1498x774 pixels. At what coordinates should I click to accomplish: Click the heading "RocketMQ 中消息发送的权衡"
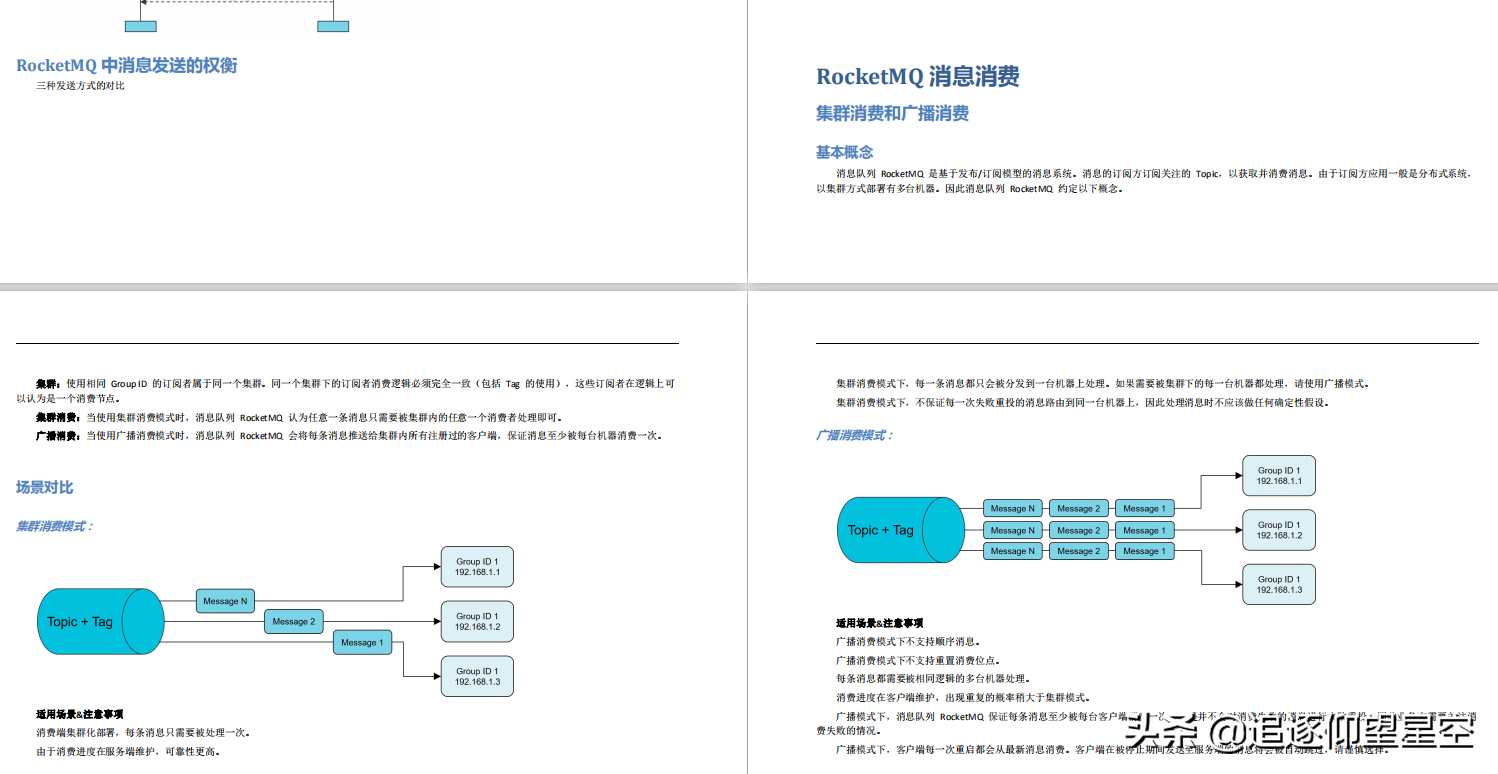click(x=127, y=65)
